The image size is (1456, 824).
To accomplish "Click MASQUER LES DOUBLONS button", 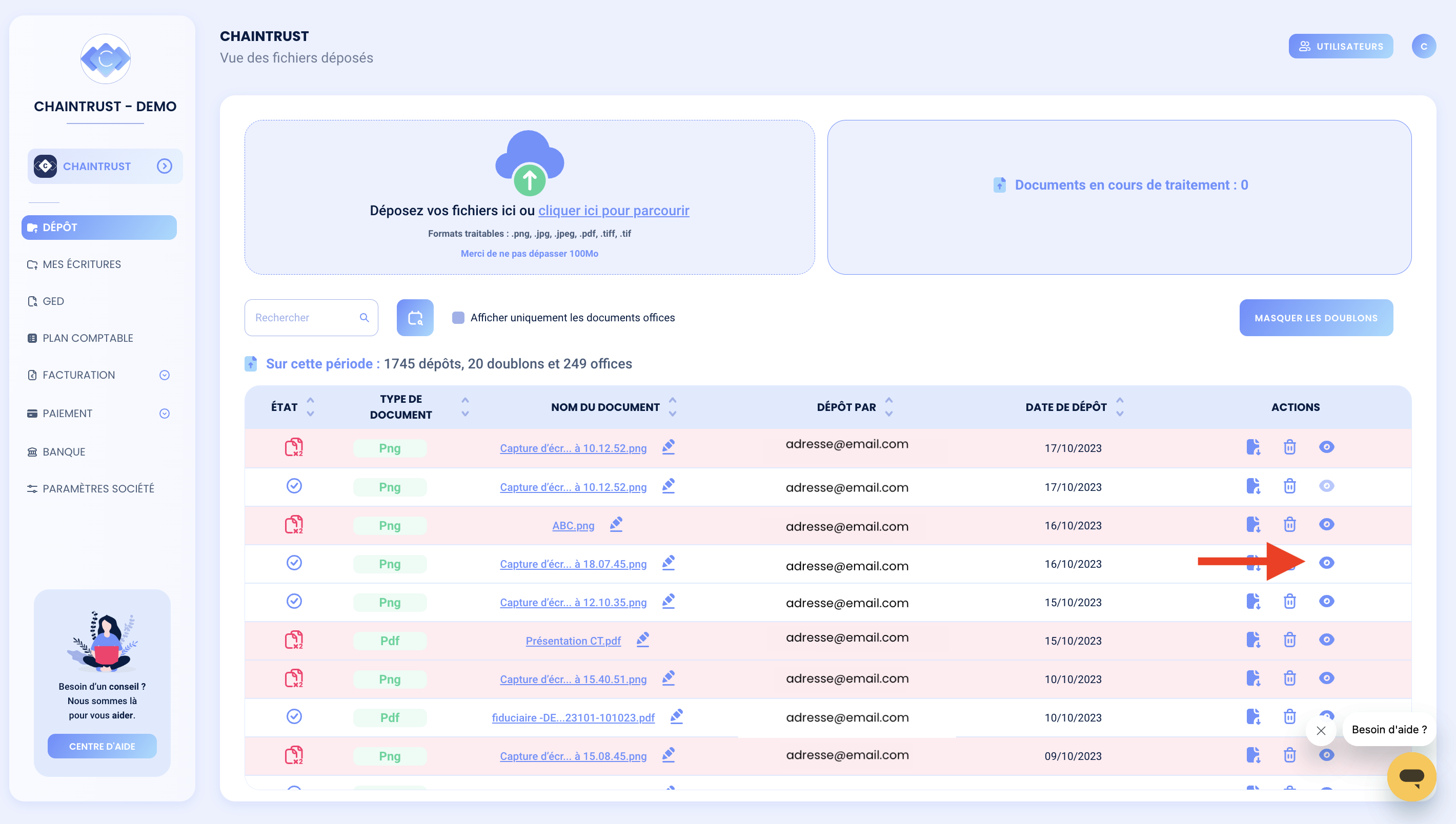I will point(1316,318).
